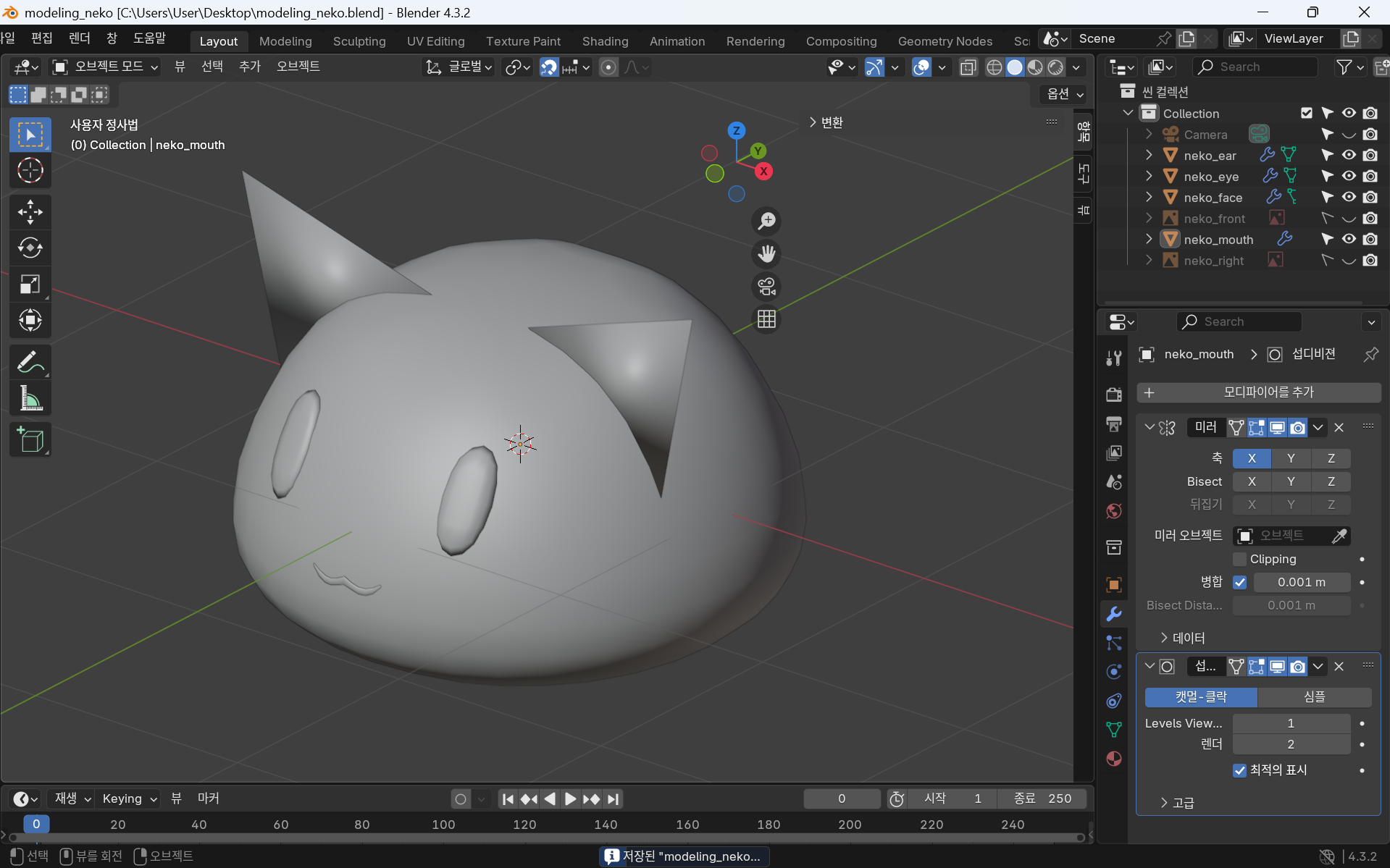Click Levels Viewport value field
This screenshot has height=868, width=1390.
1291,723
